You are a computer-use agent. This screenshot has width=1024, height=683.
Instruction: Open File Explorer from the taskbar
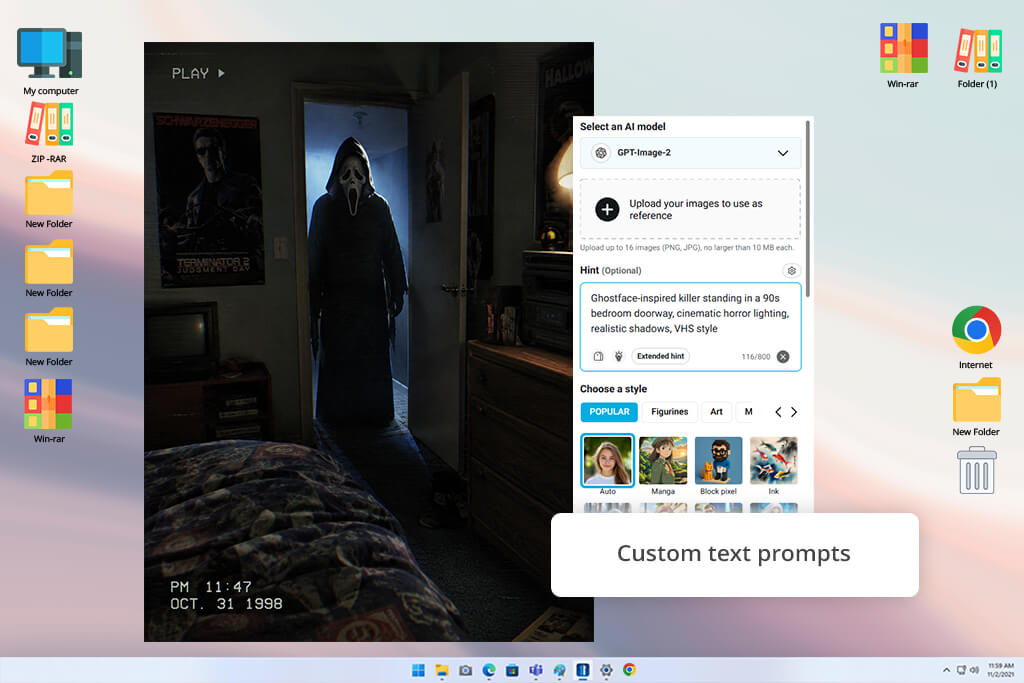pos(442,670)
